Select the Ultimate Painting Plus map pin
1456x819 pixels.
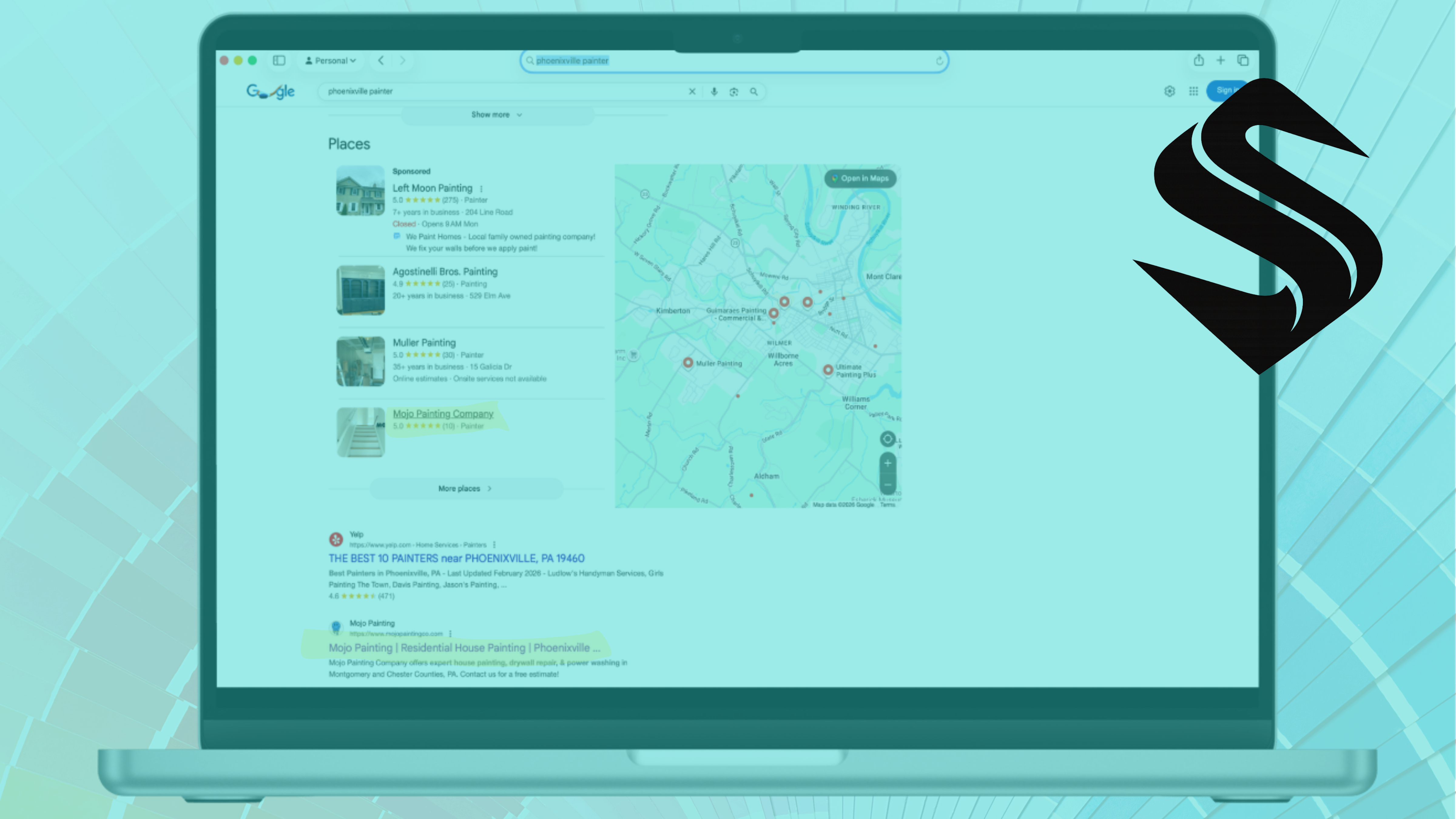tap(828, 370)
